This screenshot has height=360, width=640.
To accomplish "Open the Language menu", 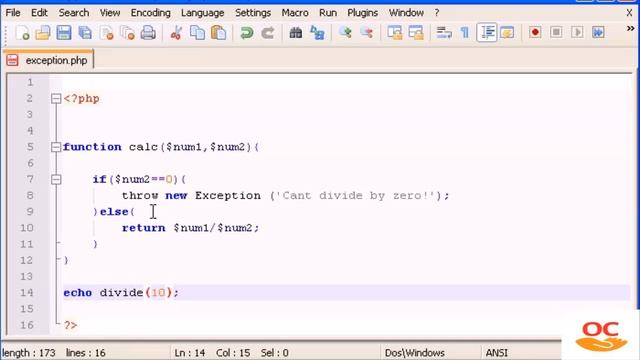I will [x=202, y=13].
